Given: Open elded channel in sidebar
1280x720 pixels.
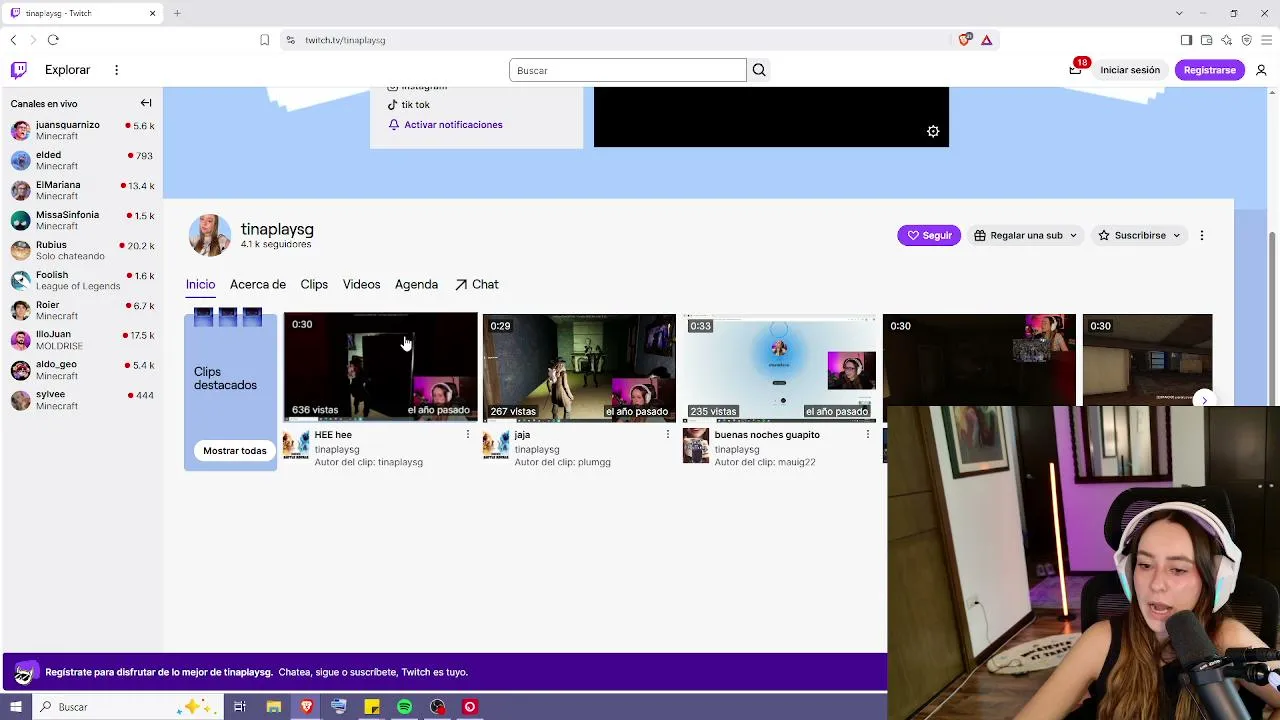Looking at the screenshot, I should (82, 160).
